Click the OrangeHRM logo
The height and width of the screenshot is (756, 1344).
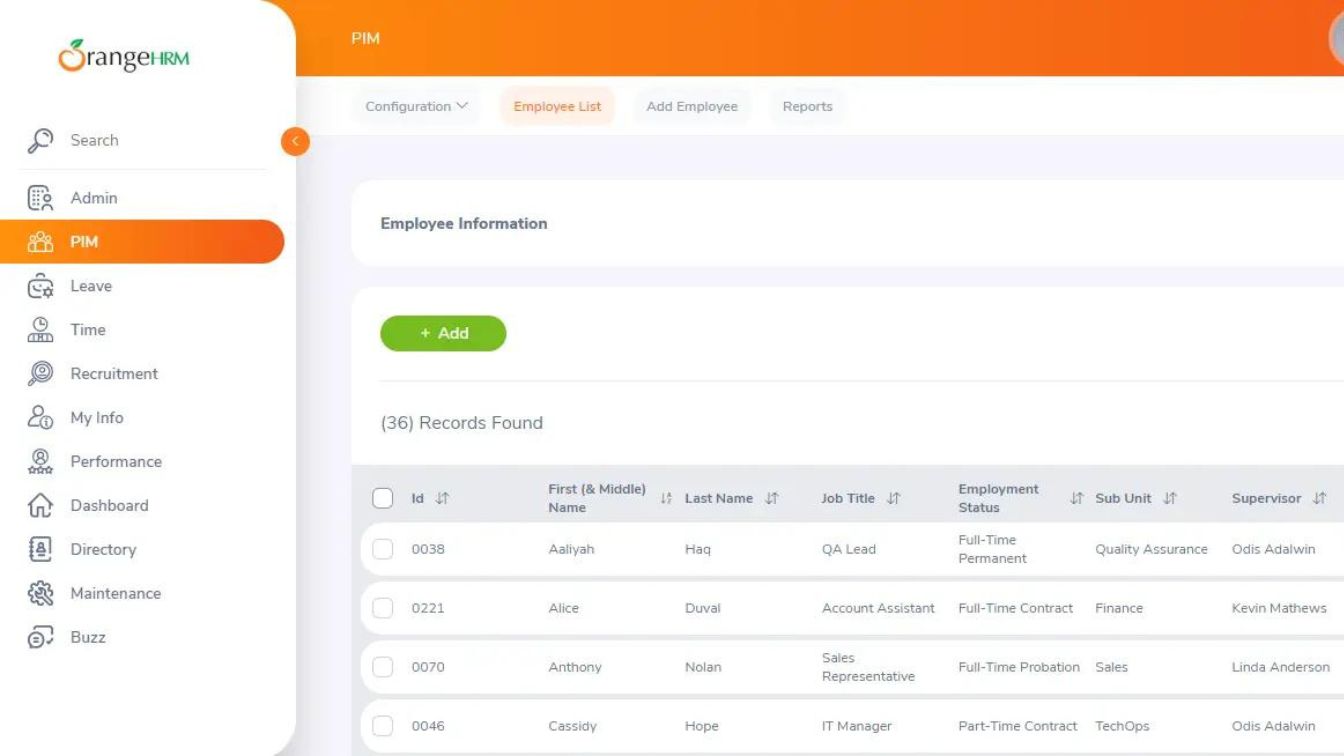123,57
